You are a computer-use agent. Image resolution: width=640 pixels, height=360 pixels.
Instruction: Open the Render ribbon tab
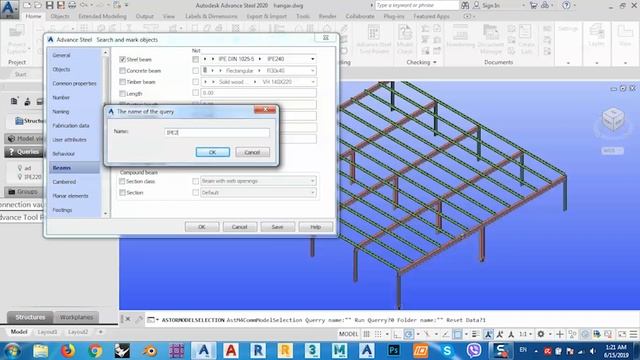coord(327,16)
